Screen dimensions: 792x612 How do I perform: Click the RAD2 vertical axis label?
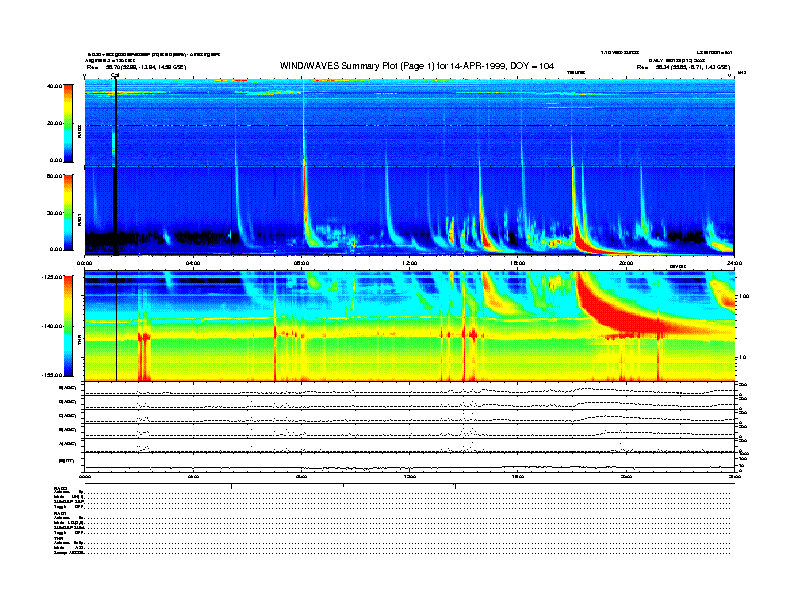pyautogui.click(x=79, y=131)
